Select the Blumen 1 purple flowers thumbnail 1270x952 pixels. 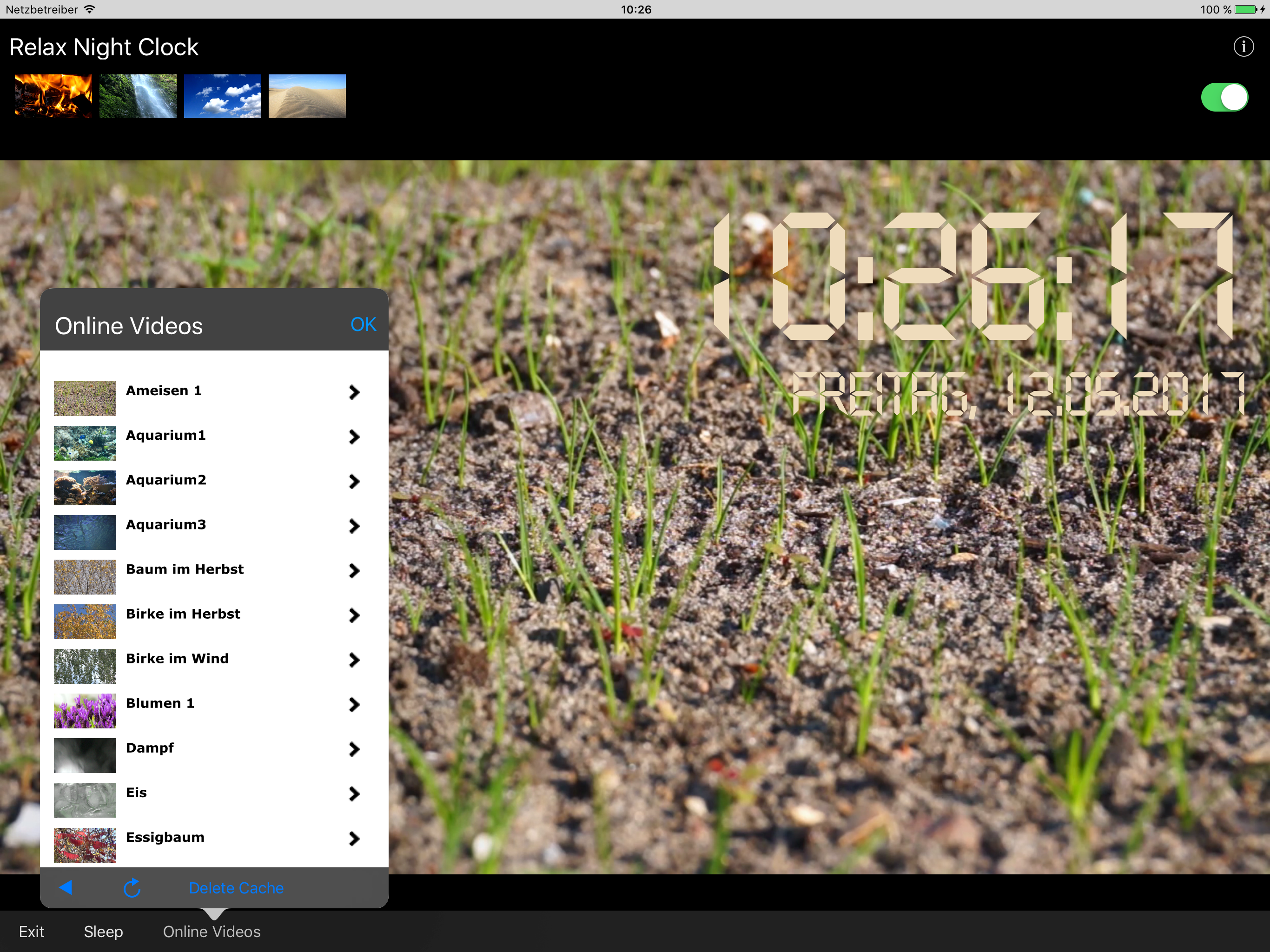pos(85,711)
